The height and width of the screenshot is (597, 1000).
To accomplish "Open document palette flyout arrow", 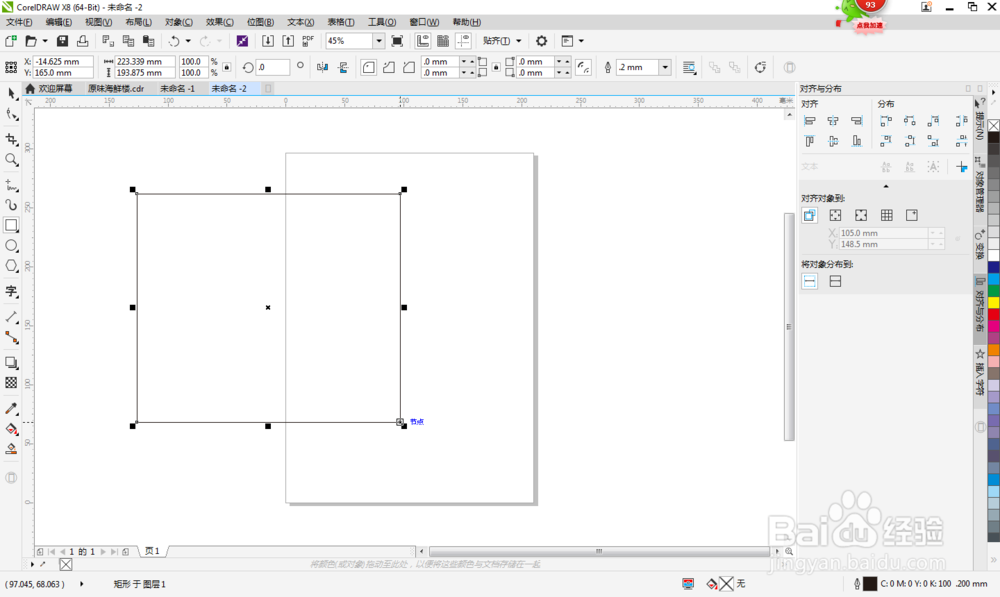I will click(x=33, y=564).
